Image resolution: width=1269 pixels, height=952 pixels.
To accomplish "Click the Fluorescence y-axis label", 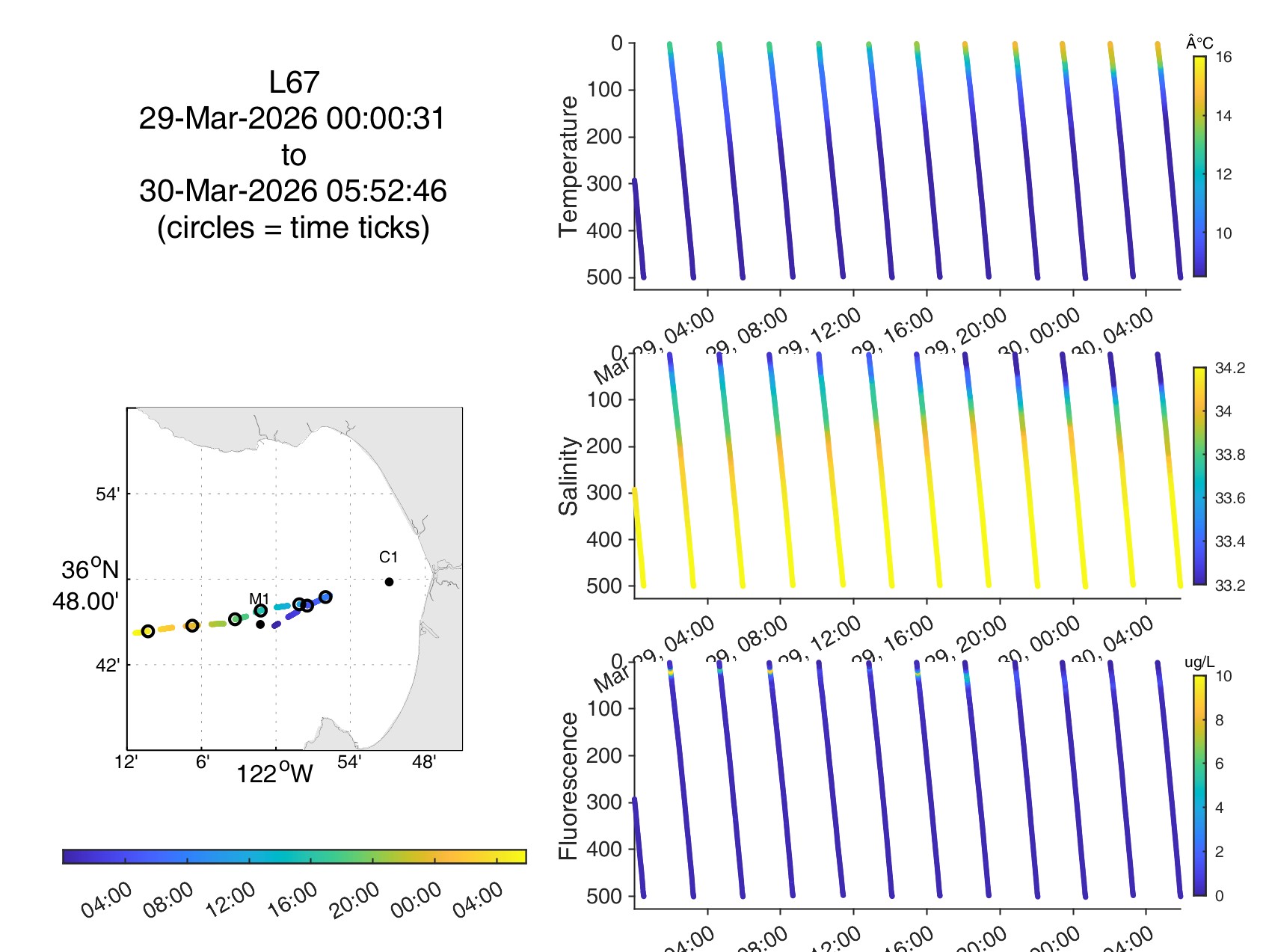I will 568,785.
